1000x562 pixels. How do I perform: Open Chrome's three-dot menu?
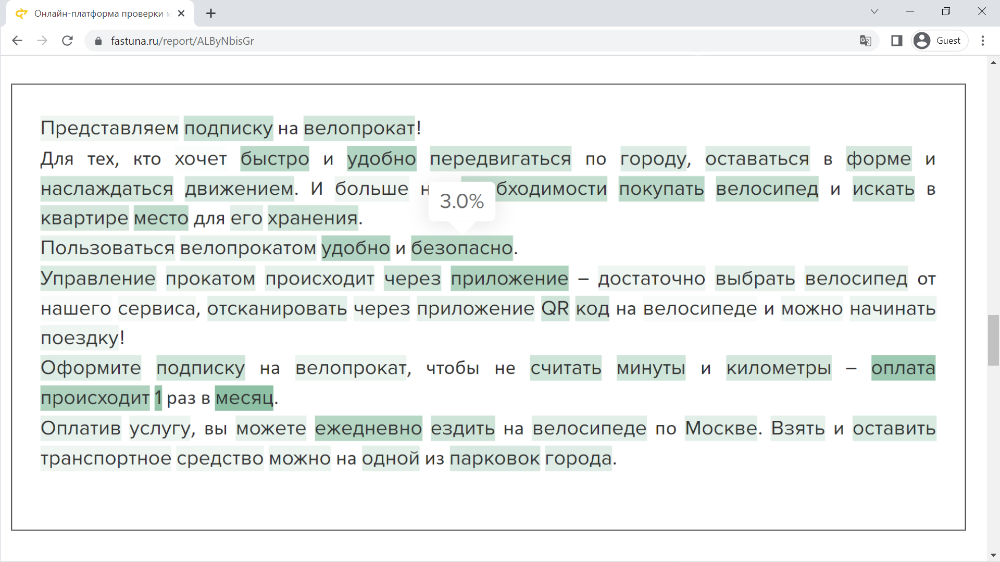coord(983,41)
